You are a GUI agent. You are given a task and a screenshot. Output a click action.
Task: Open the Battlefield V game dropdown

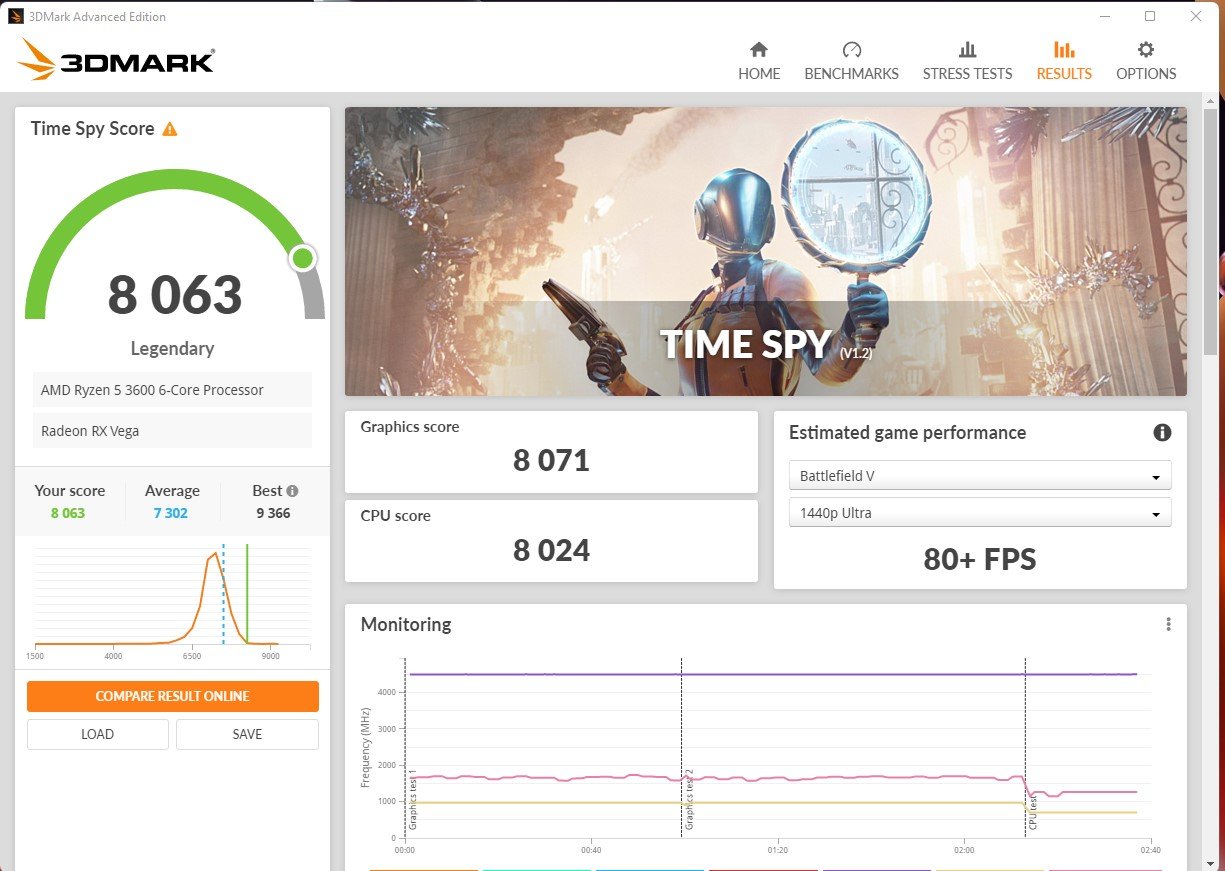(980, 476)
